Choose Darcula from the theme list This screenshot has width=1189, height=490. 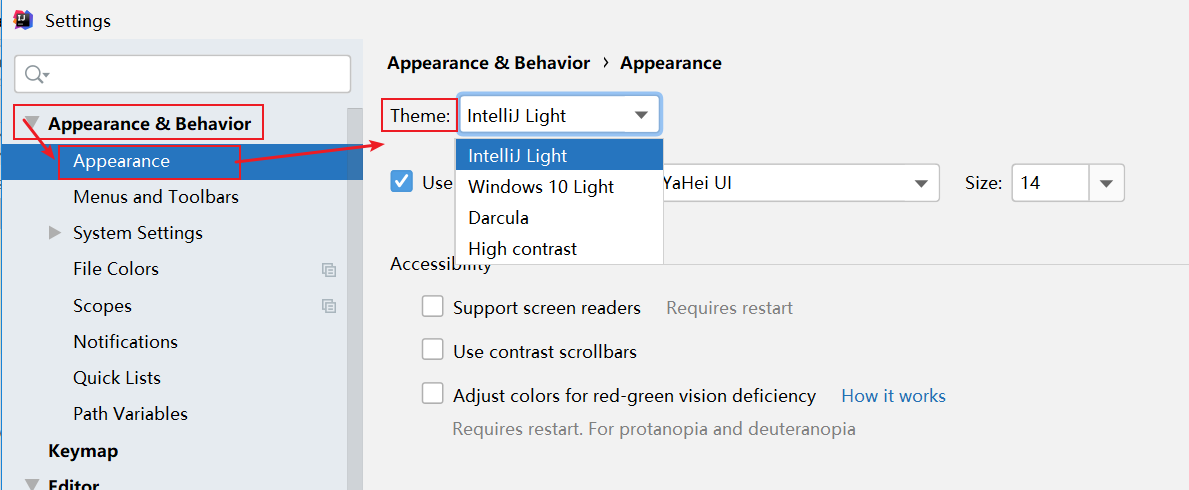tap(498, 217)
